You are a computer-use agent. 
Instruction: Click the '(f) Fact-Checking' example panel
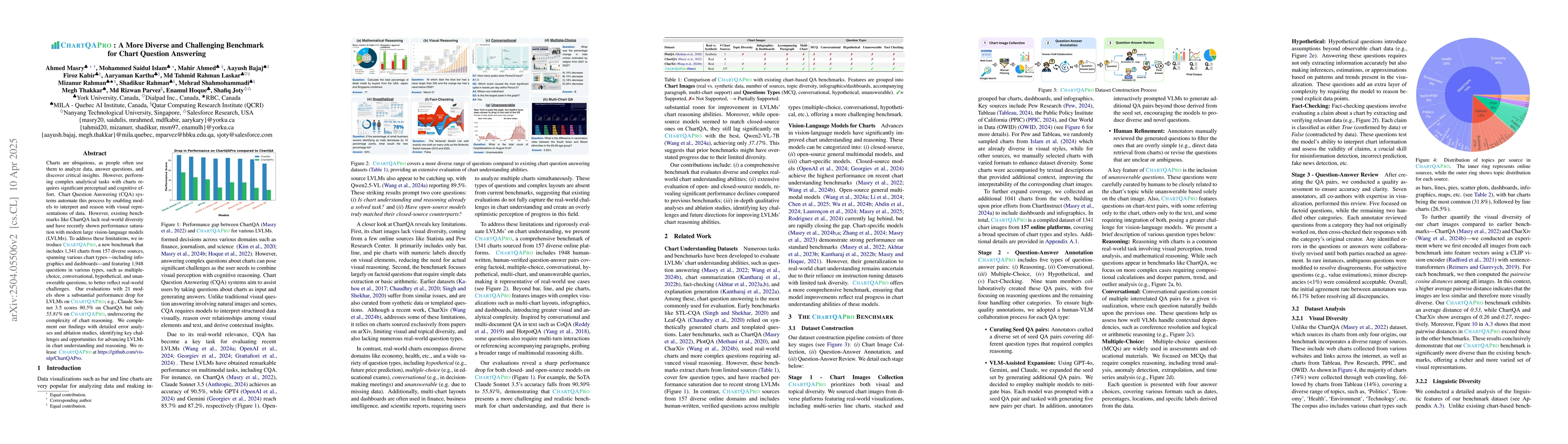(440, 126)
